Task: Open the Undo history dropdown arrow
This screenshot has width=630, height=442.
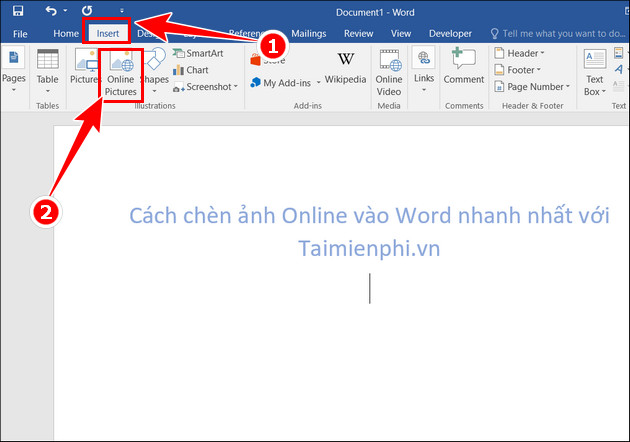Action: (65, 11)
